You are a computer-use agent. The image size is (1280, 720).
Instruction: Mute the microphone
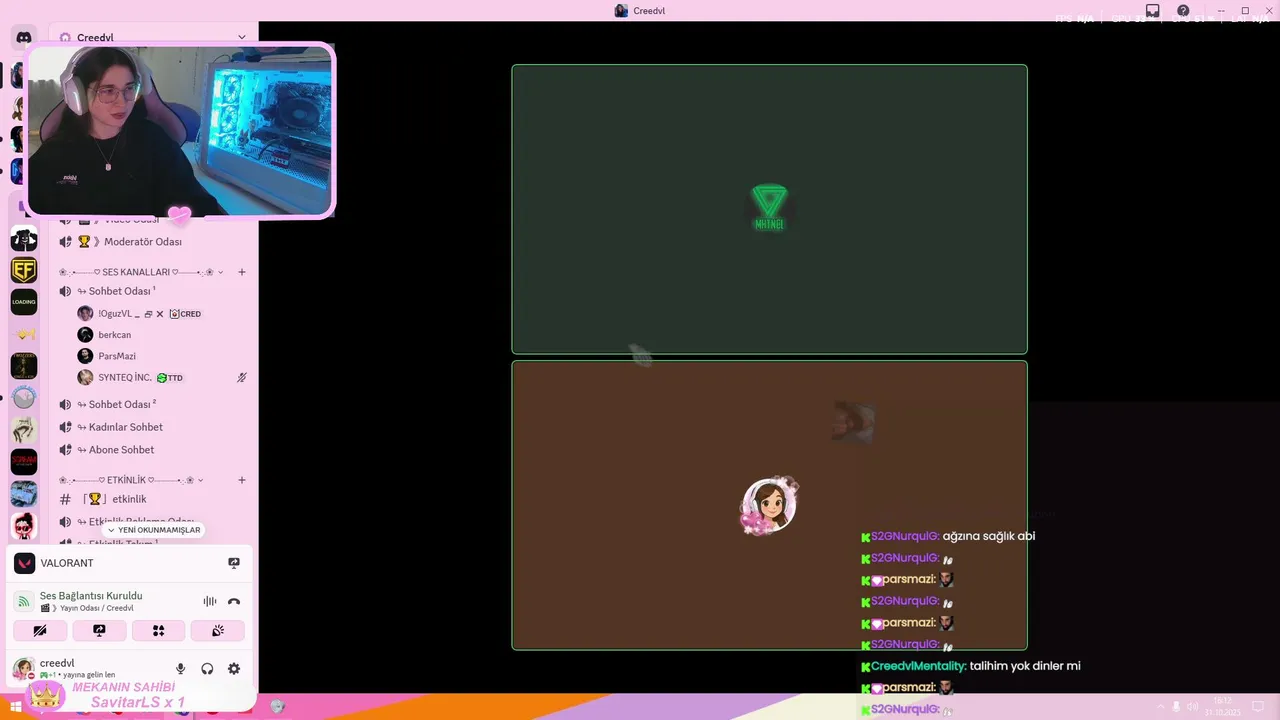(181, 669)
